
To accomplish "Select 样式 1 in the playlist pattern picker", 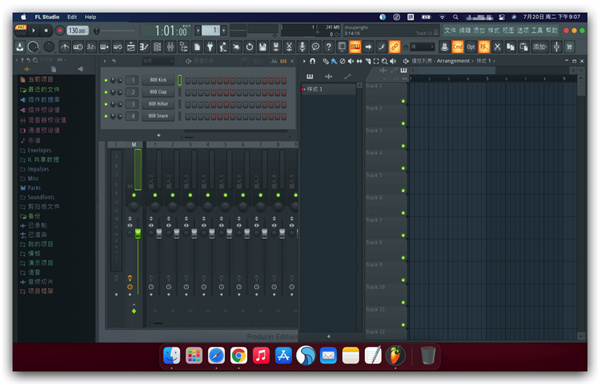I will click(x=328, y=89).
